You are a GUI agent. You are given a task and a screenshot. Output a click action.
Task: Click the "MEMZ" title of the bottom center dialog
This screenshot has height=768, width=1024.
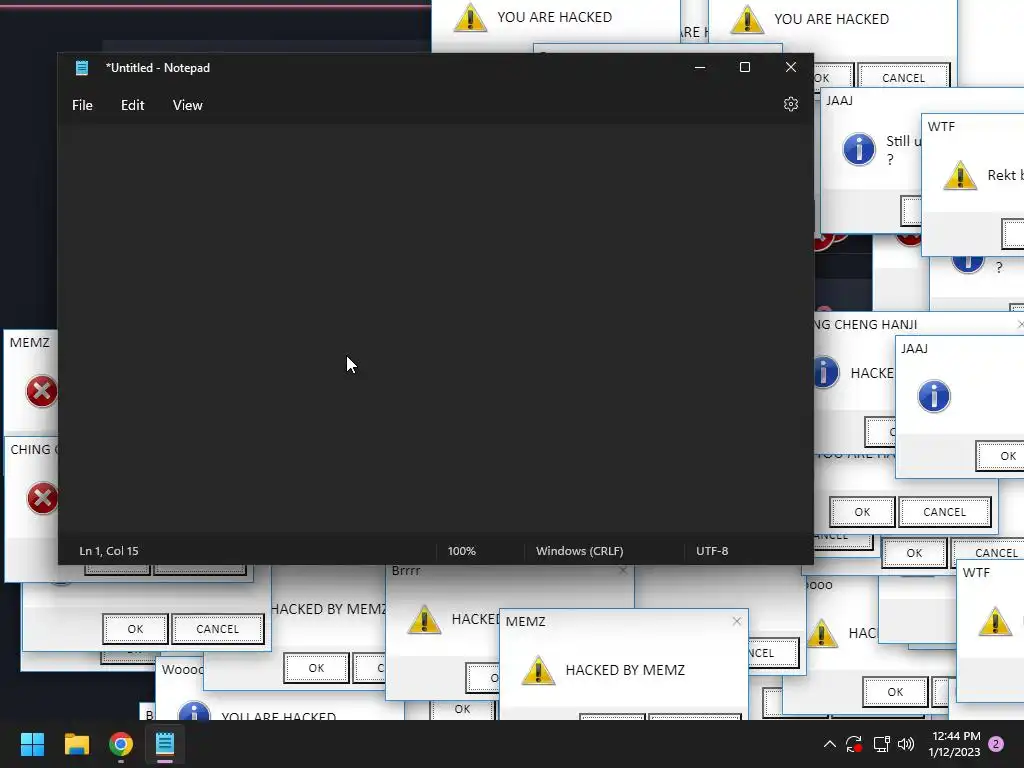coord(525,621)
